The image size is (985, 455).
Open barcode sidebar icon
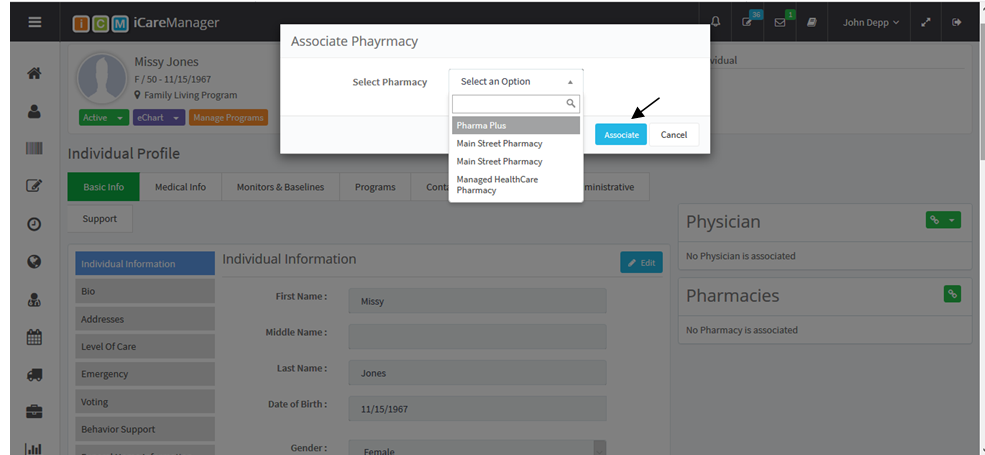[34, 148]
